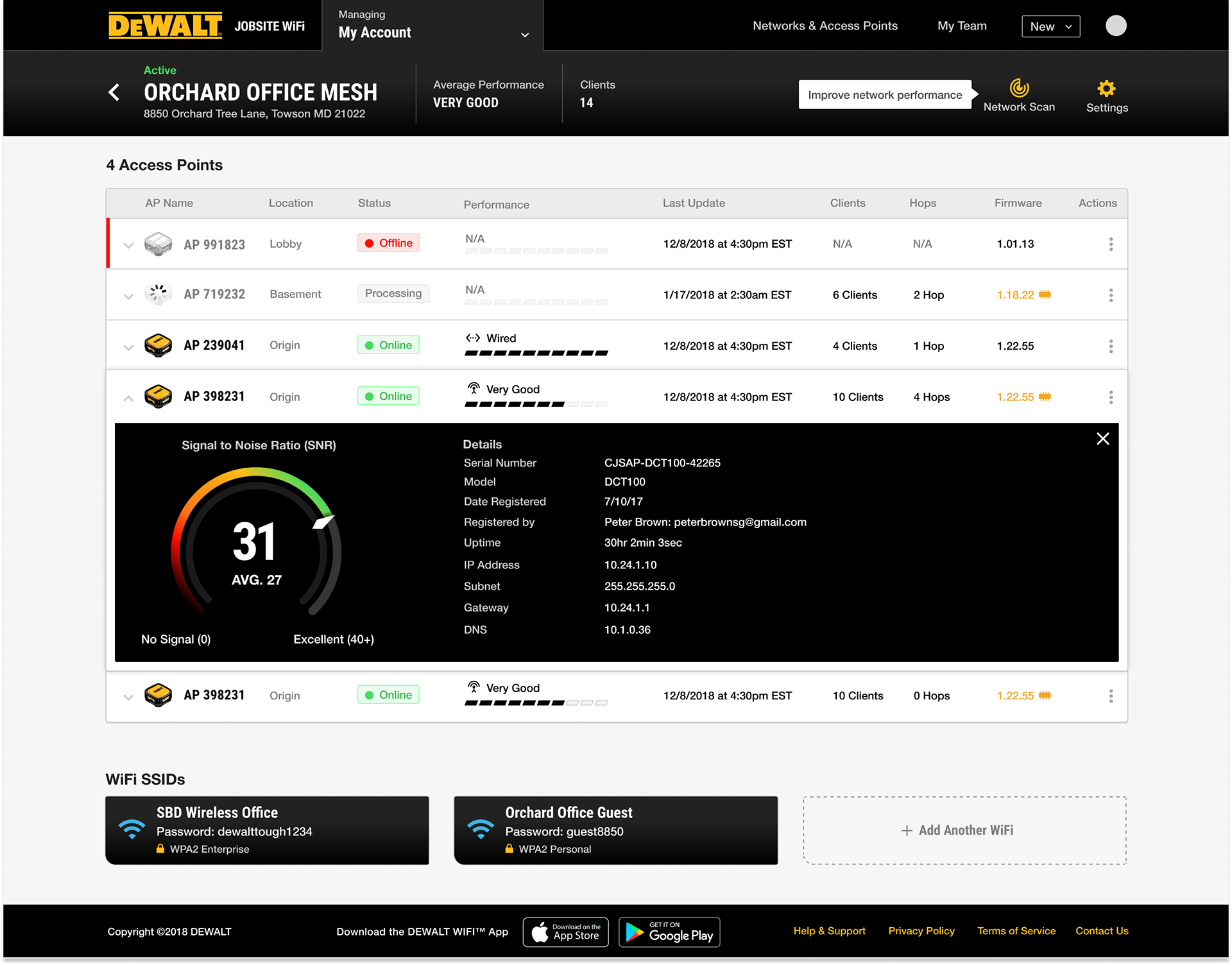
Task: Click firmware update icon for 0 Hops row
Action: [x=1045, y=696]
